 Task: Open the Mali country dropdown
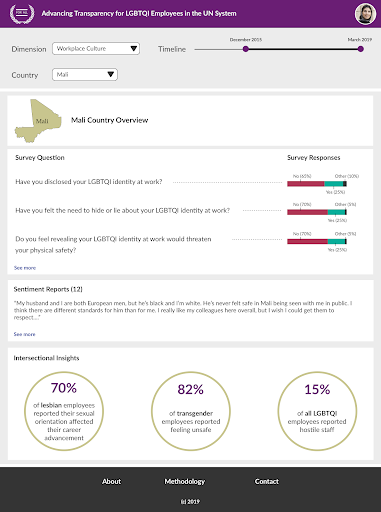[85, 75]
